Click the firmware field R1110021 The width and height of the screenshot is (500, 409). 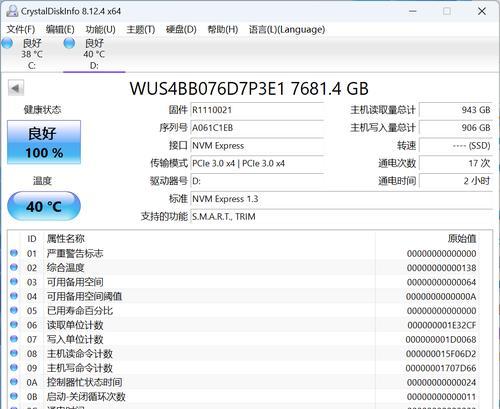tap(257, 110)
